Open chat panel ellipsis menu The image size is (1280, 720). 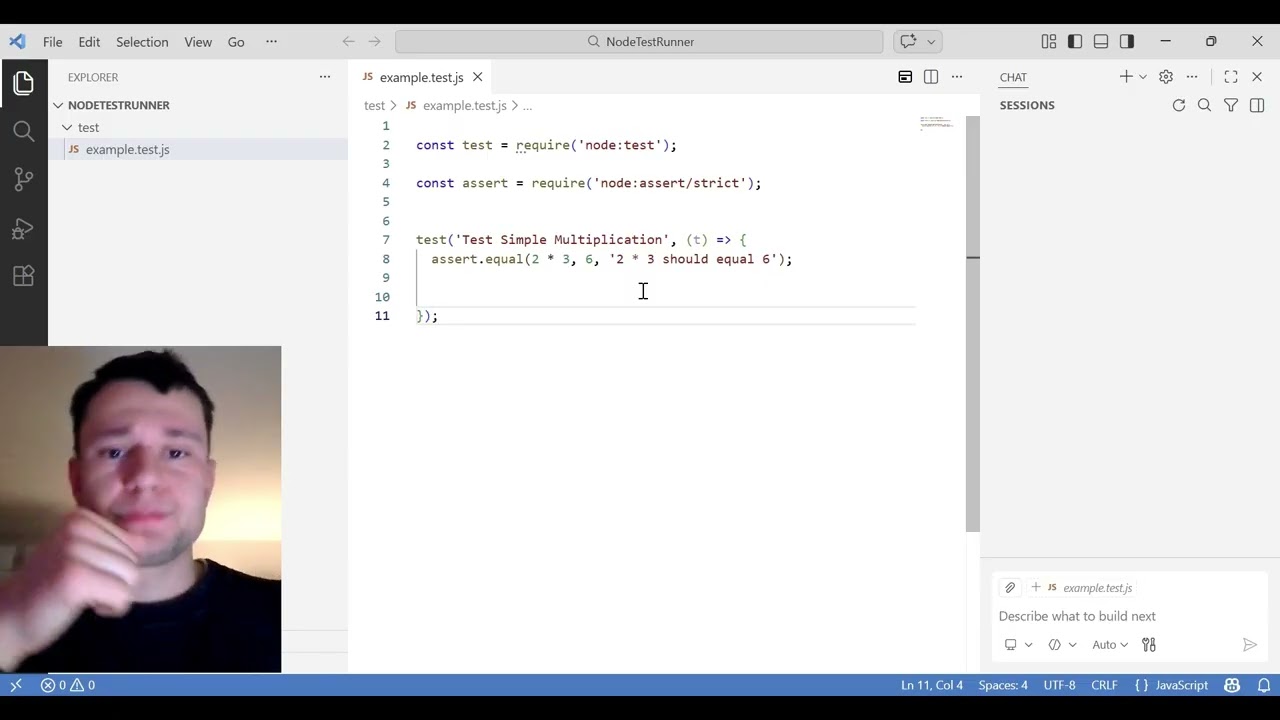point(1192,77)
